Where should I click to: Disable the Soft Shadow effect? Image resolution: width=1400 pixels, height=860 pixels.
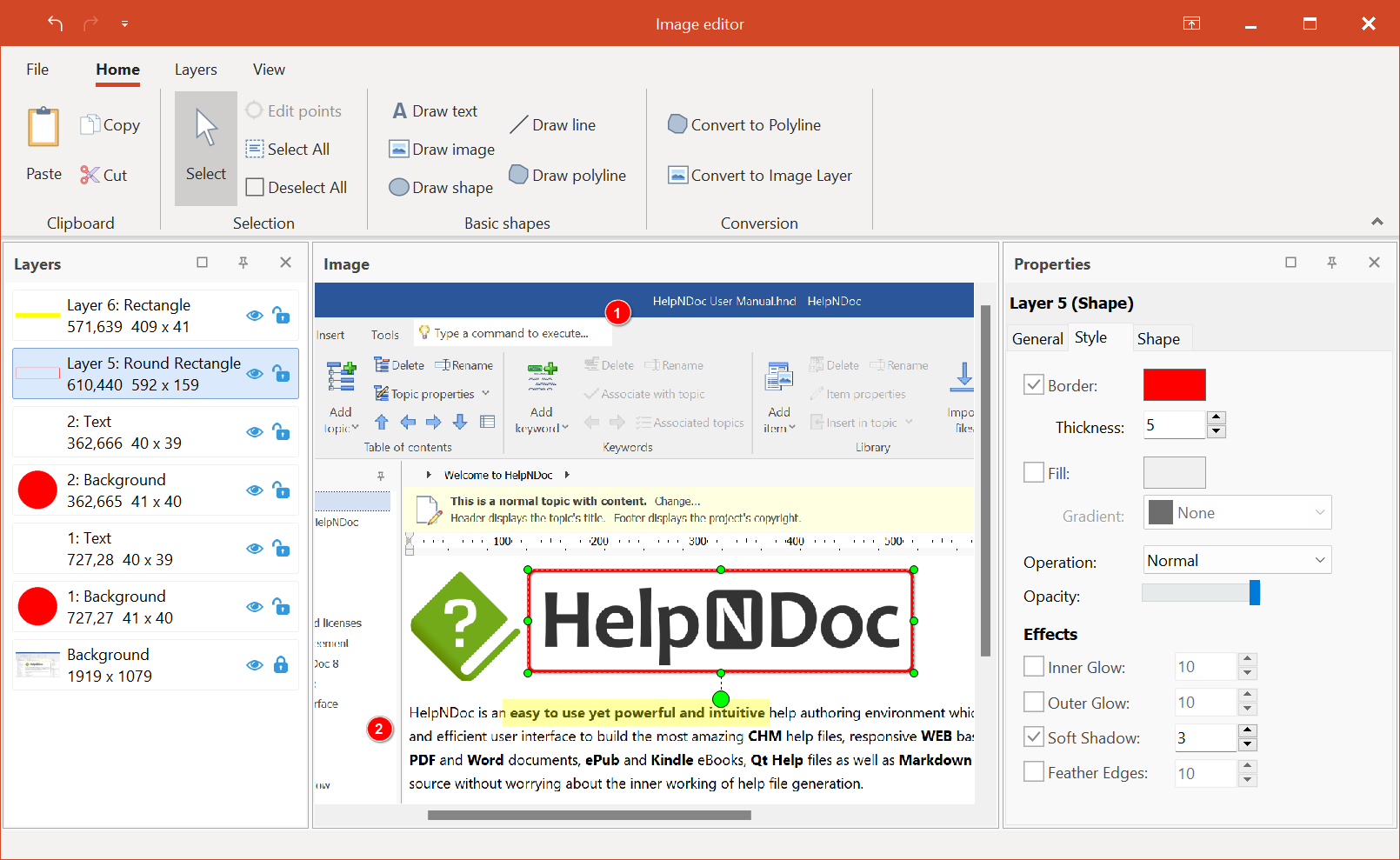click(x=1034, y=737)
